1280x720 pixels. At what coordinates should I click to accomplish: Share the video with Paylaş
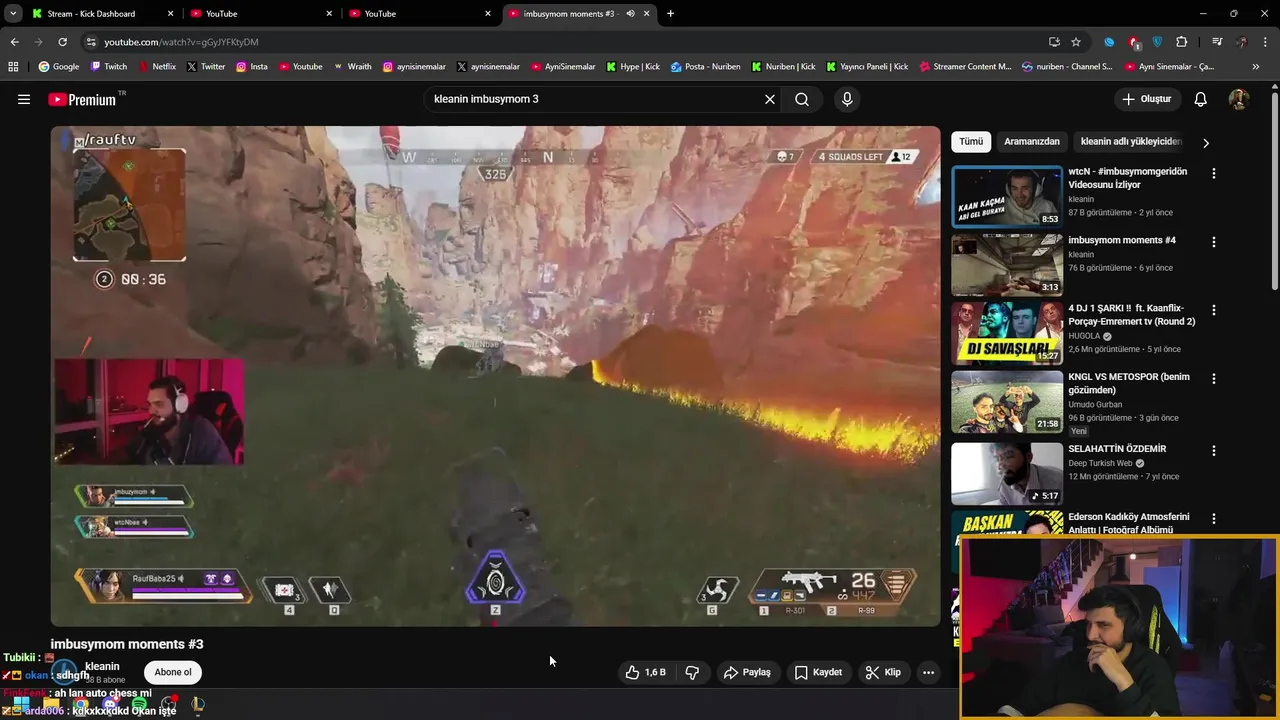tap(747, 672)
